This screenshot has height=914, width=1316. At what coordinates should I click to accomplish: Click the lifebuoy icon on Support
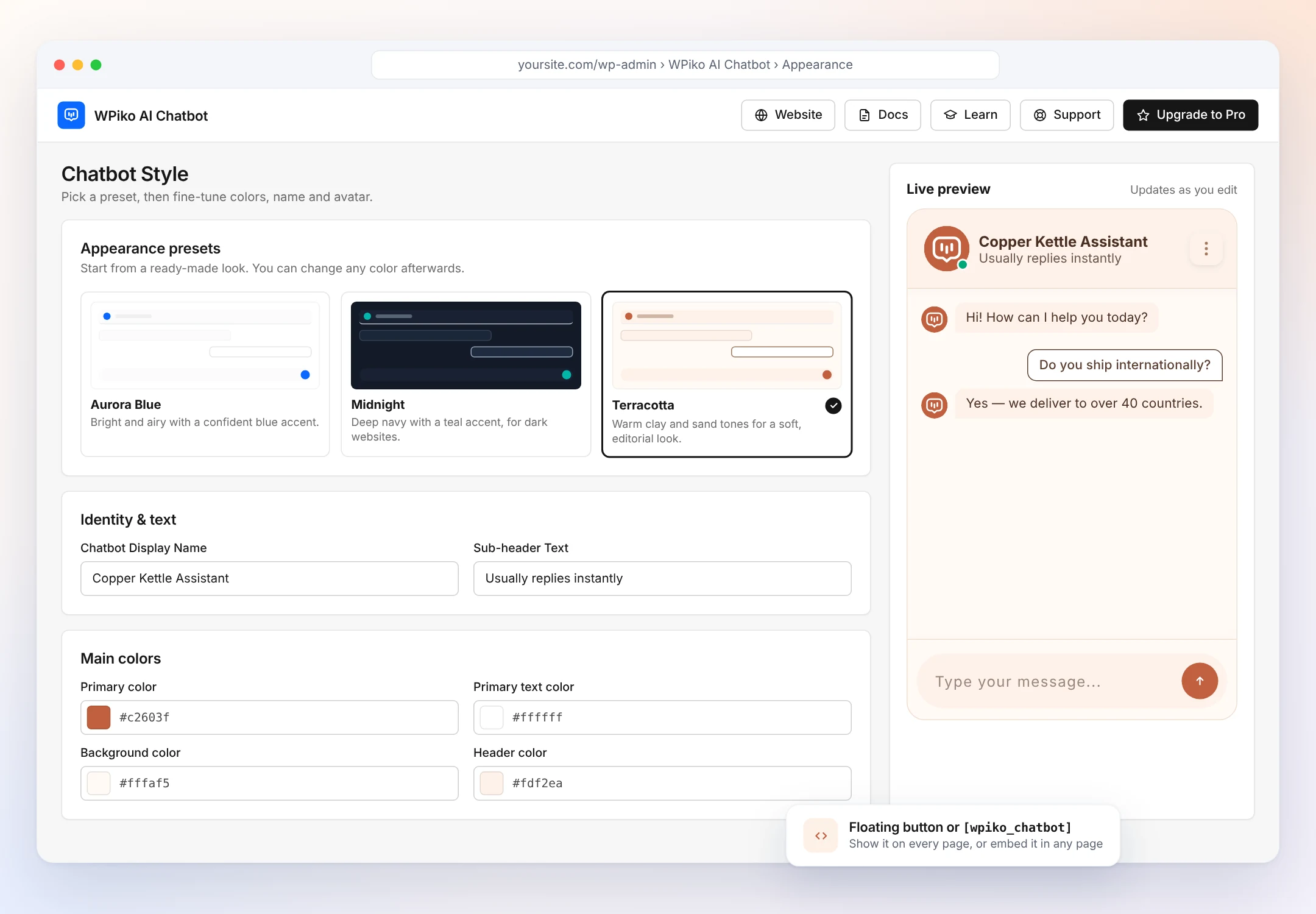1039,115
